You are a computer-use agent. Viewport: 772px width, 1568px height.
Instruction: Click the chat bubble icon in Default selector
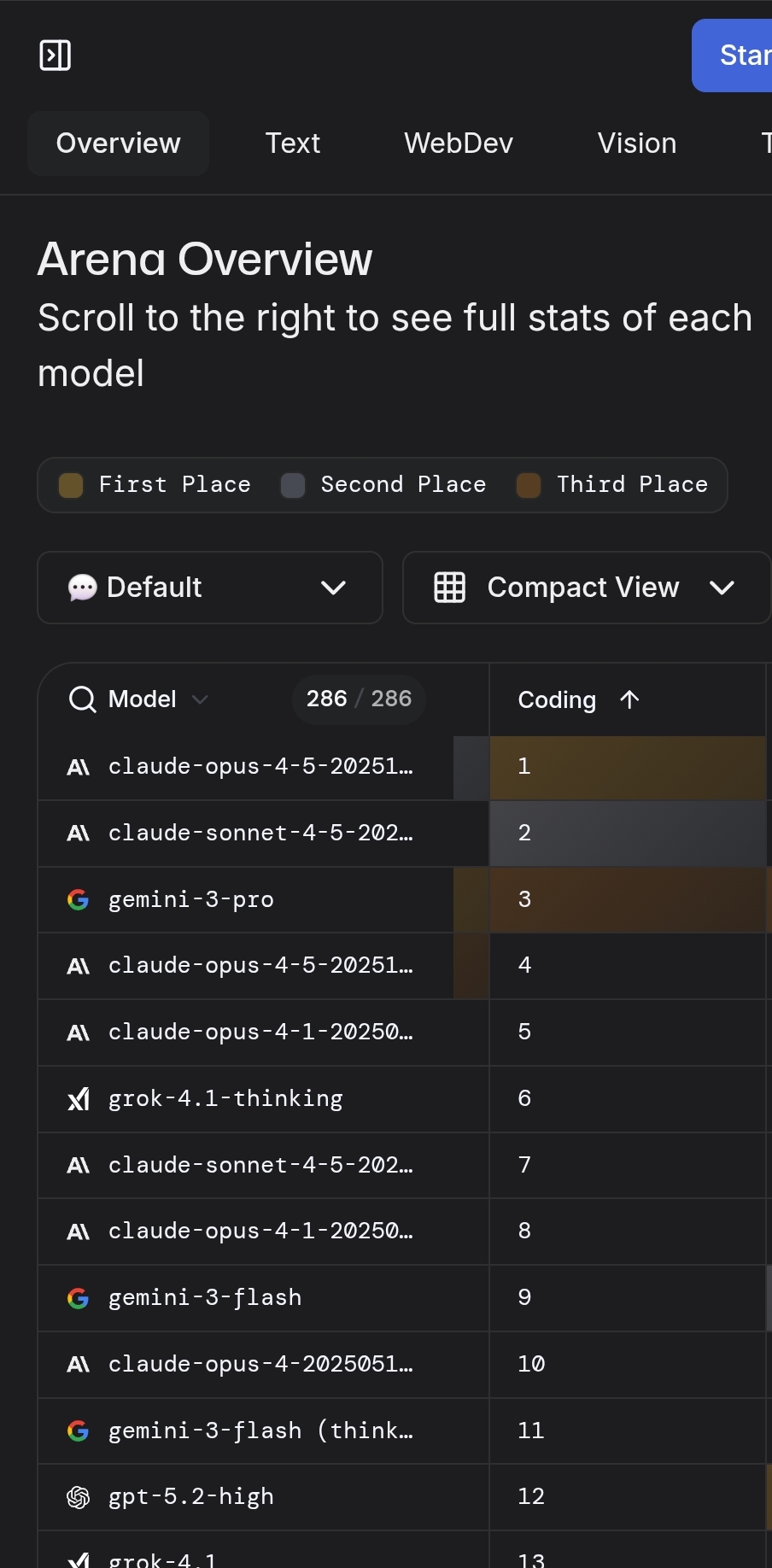82,588
